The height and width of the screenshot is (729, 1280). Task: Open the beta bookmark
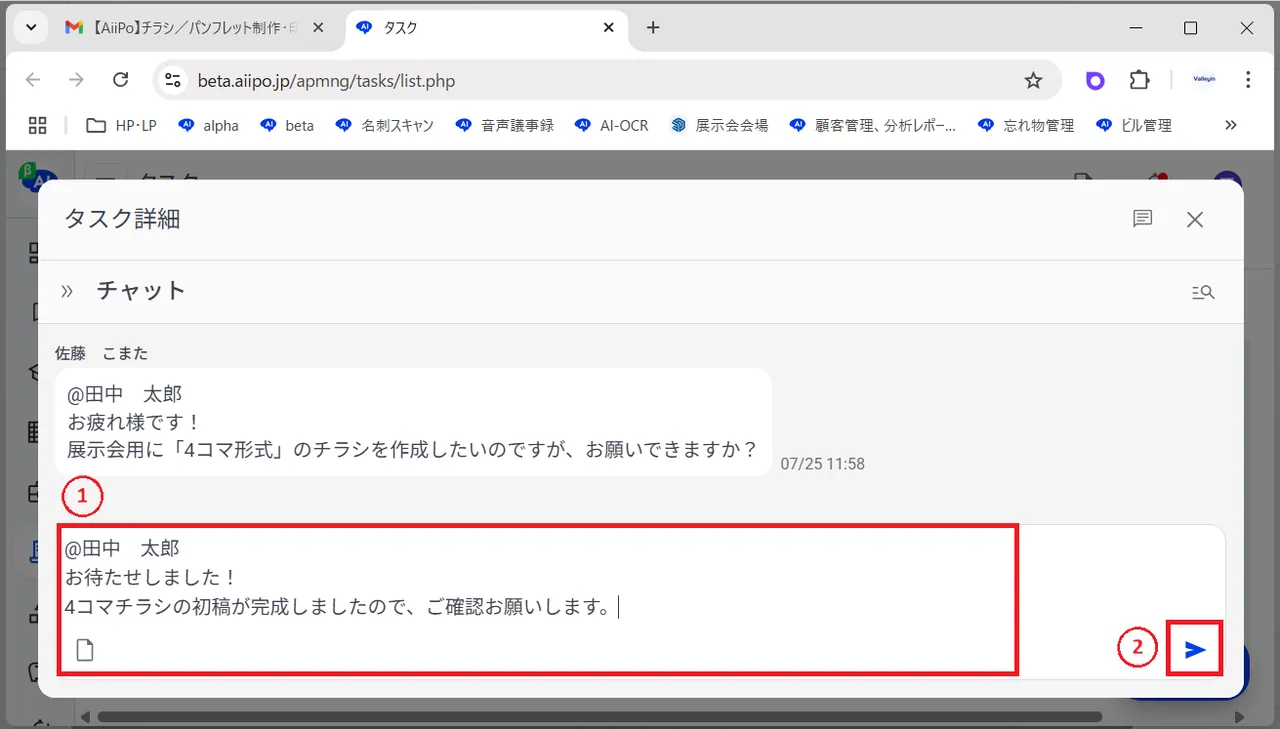point(287,125)
